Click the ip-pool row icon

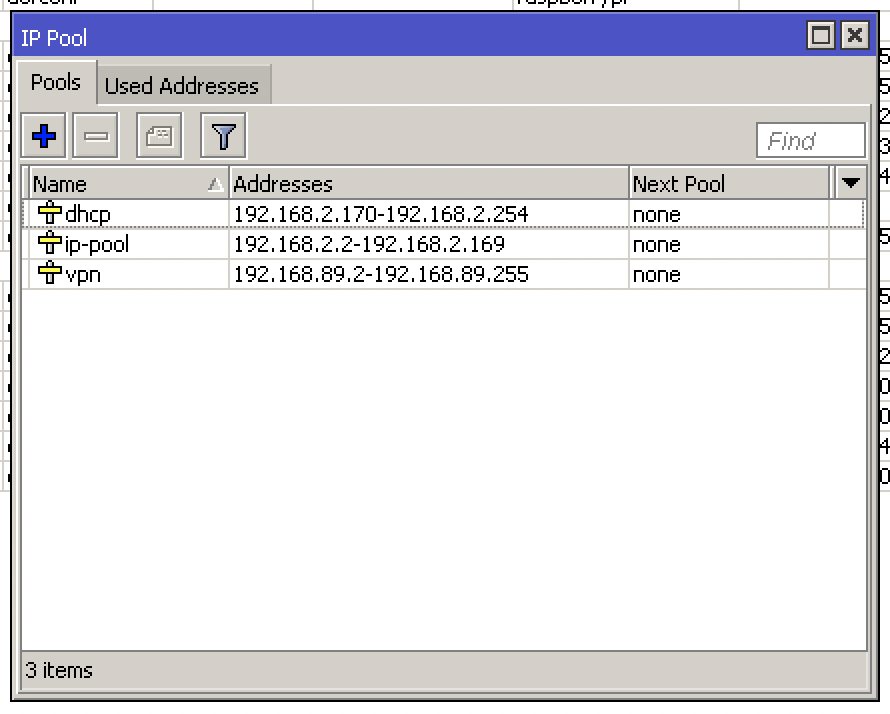pyautogui.click(x=49, y=244)
